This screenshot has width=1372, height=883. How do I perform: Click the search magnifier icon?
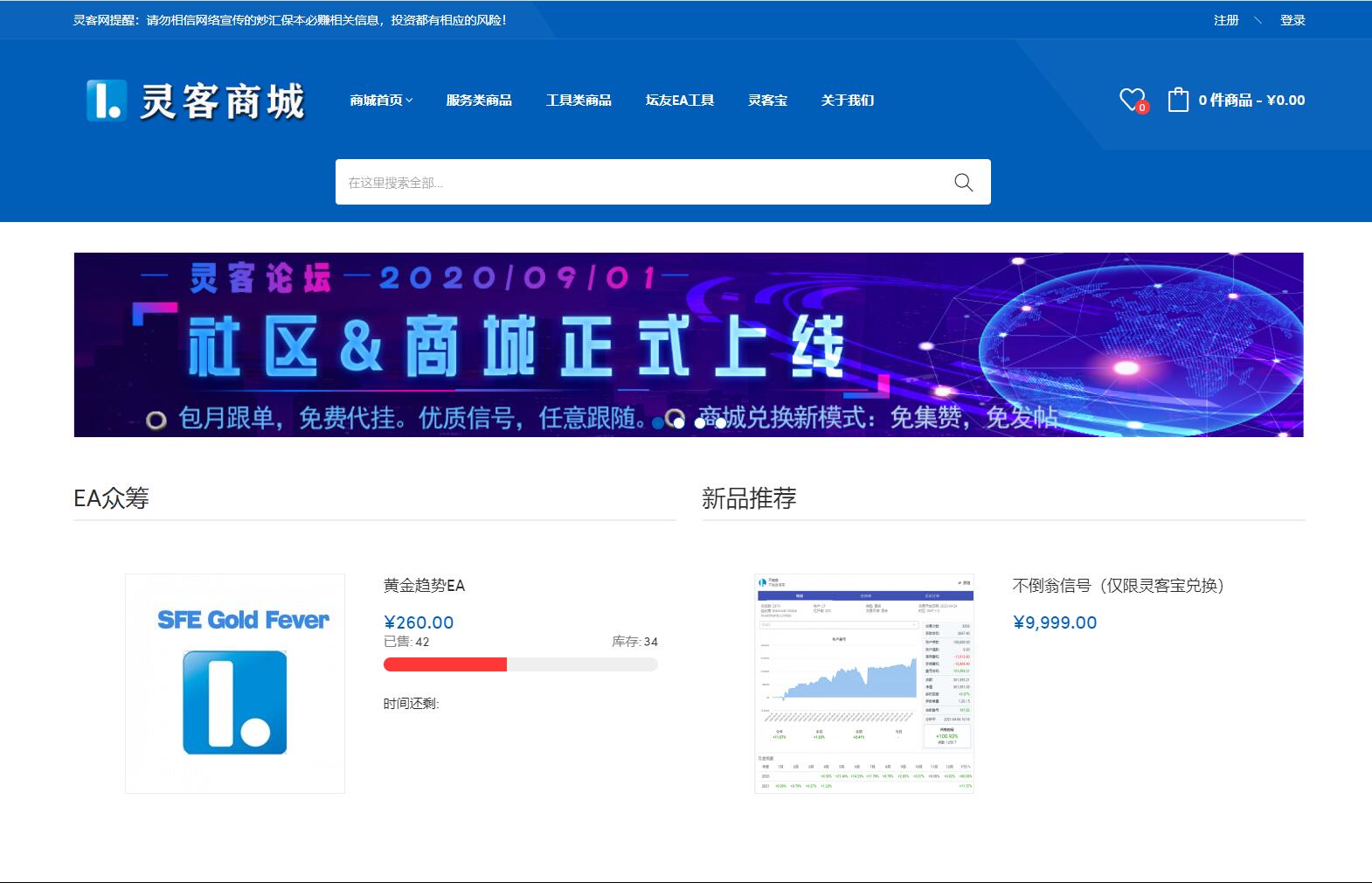pos(963,182)
